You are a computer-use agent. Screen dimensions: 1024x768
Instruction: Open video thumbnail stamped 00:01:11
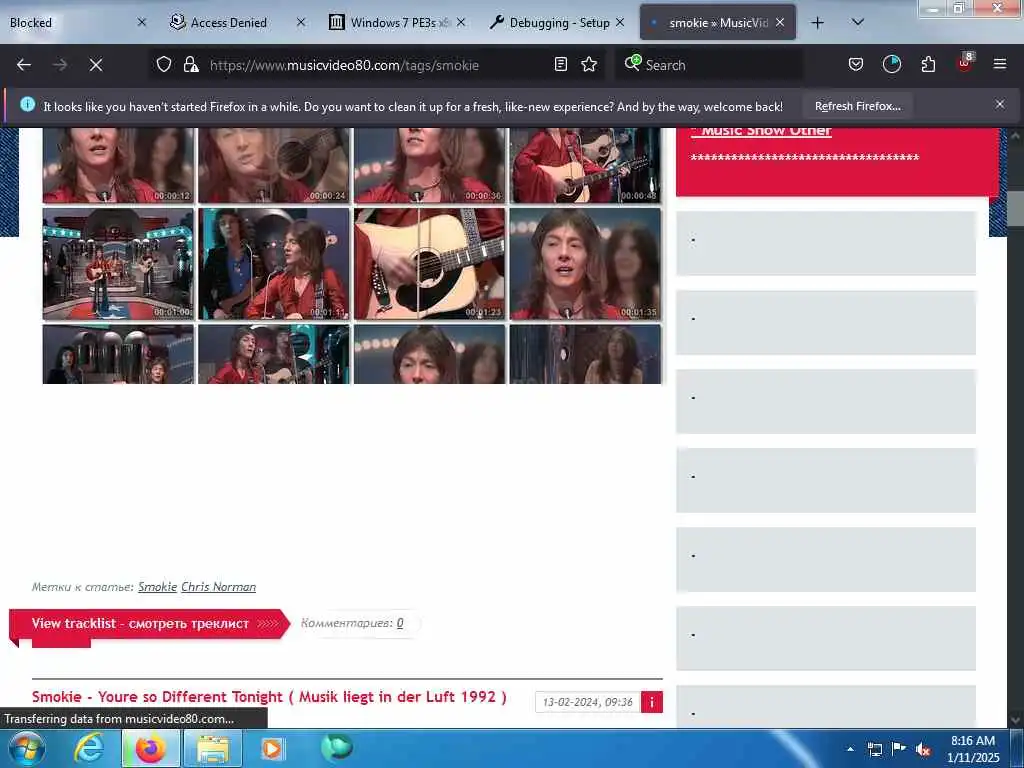[274, 264]
